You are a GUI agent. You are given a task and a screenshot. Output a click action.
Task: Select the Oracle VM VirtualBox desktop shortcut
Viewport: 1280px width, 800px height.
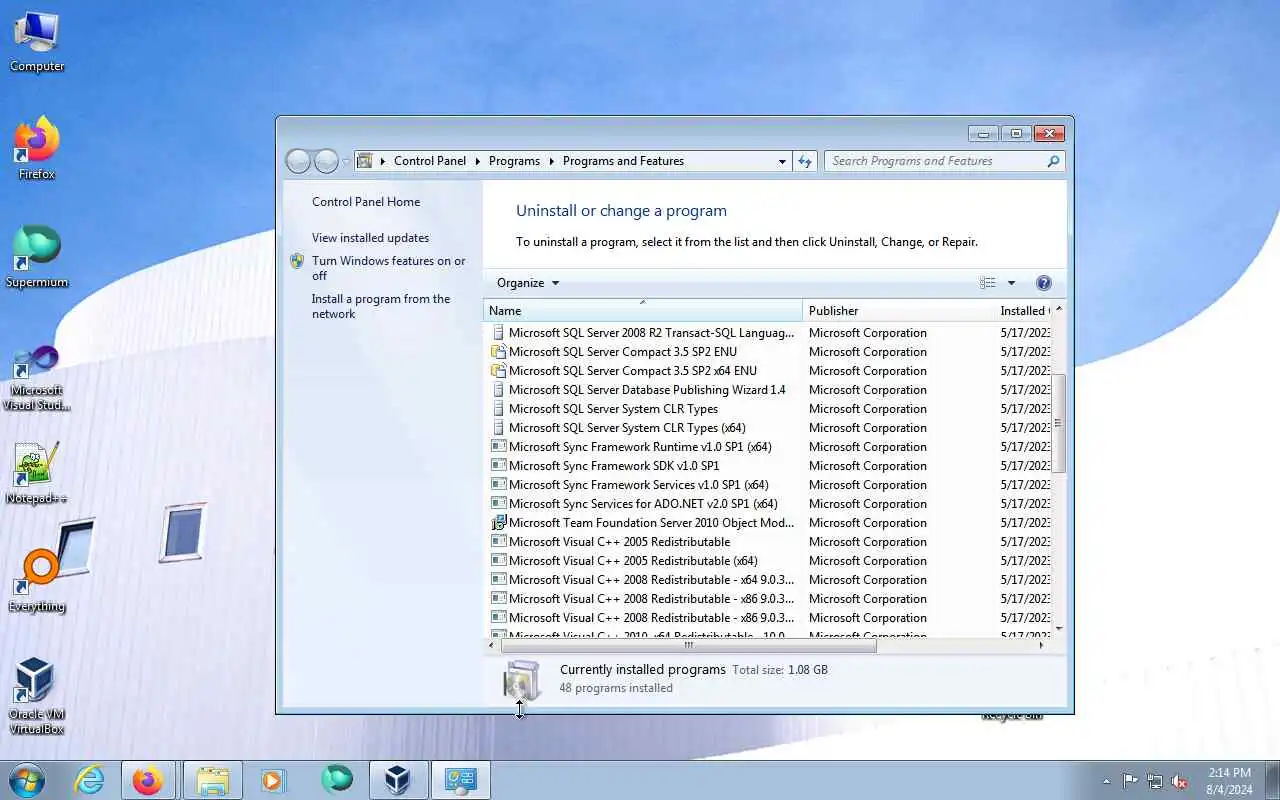[x=37, y=696]
